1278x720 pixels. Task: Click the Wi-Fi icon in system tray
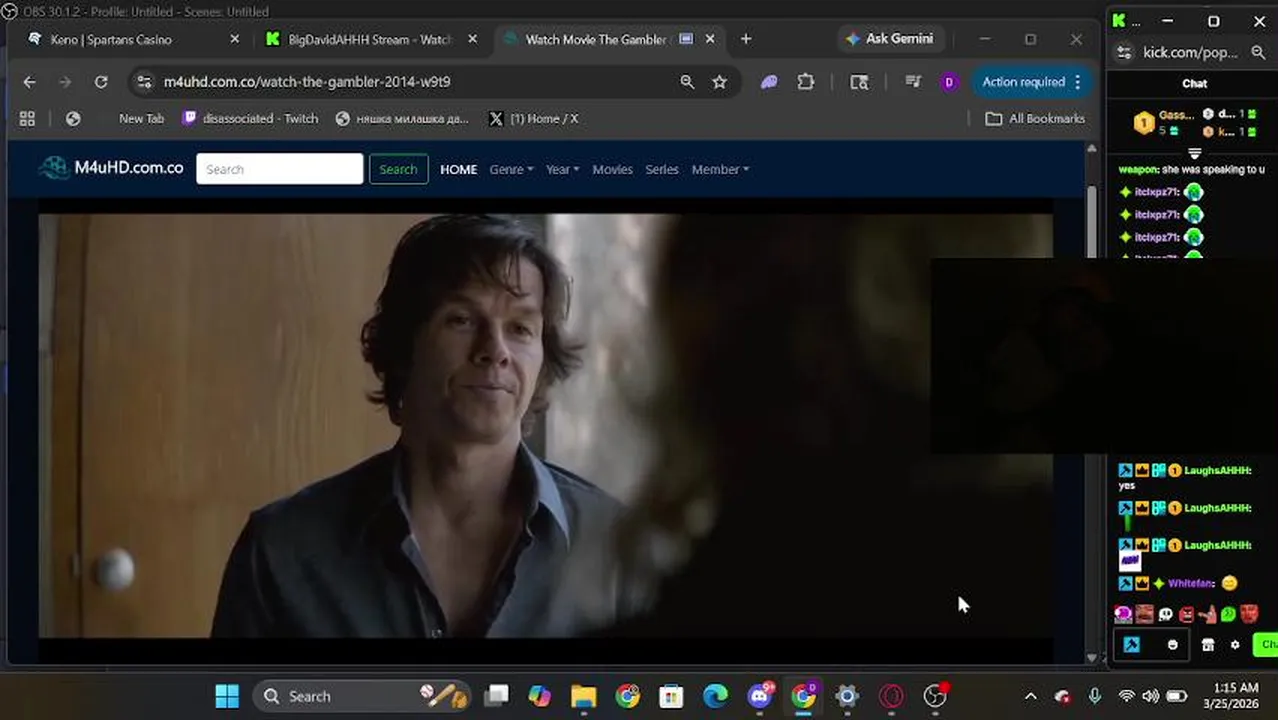(1127, 696)
